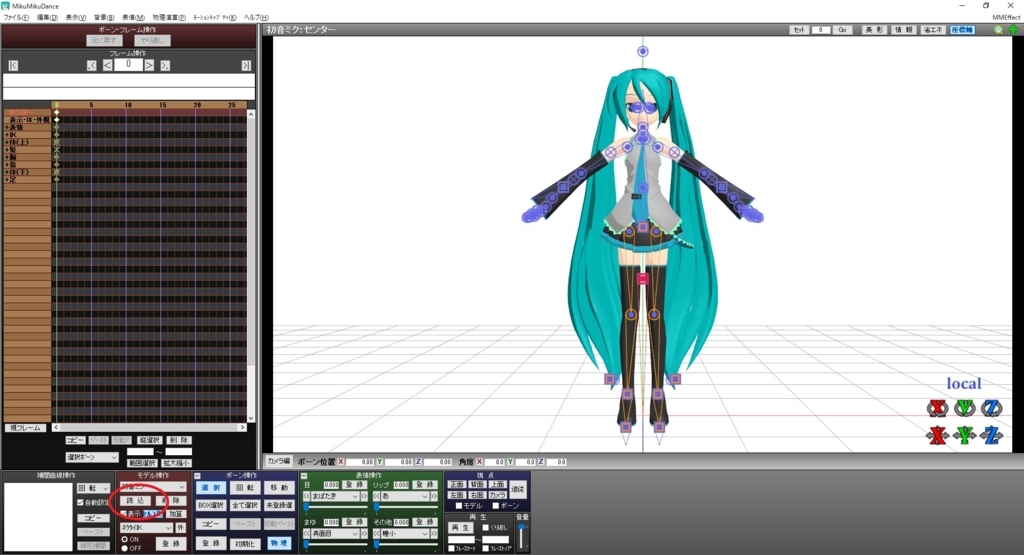The image size is (1024, 555).
Task: Click the Y move gizmo icon
Action: 965,435
